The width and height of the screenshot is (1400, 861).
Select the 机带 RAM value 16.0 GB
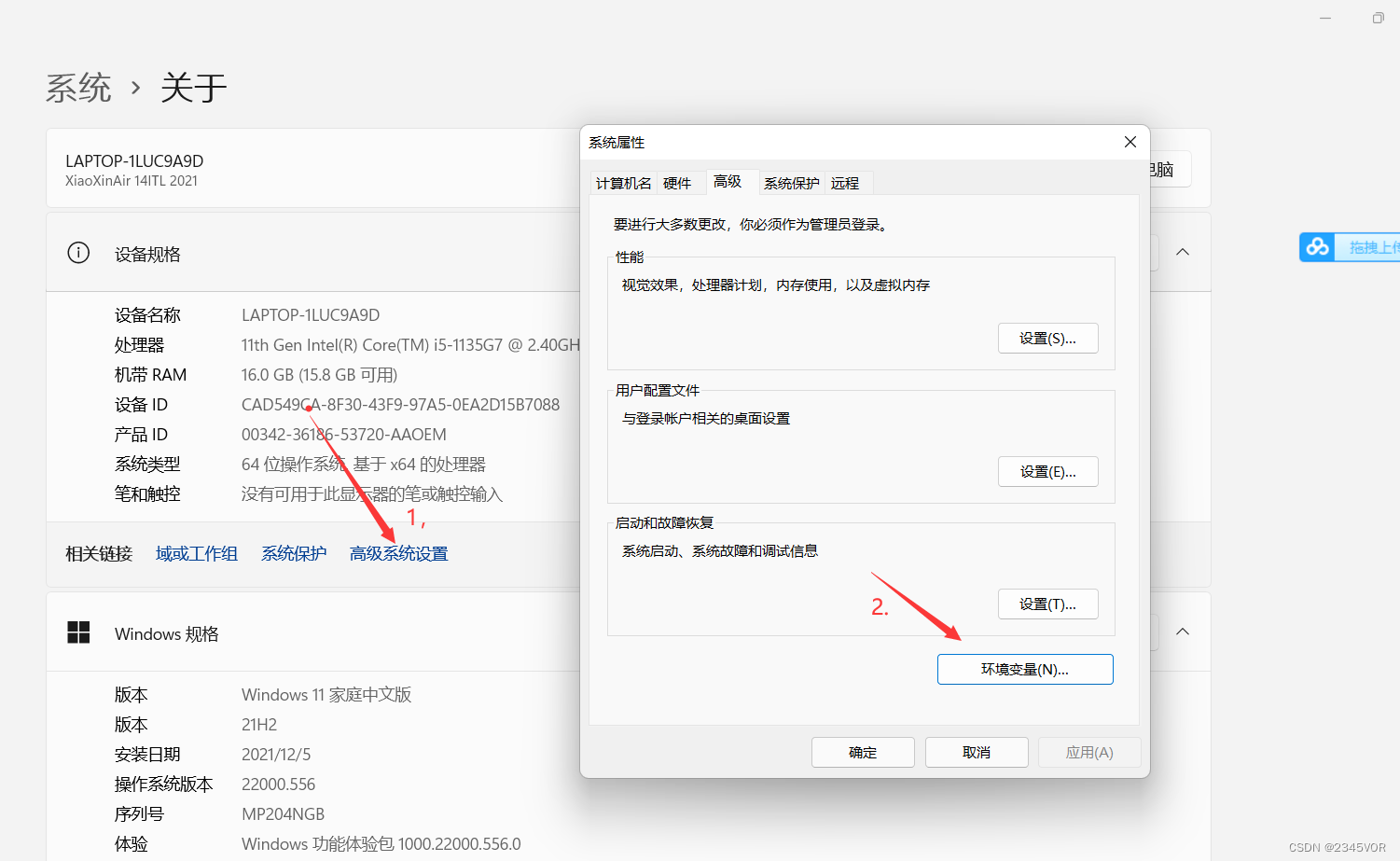tap(319, 374)
